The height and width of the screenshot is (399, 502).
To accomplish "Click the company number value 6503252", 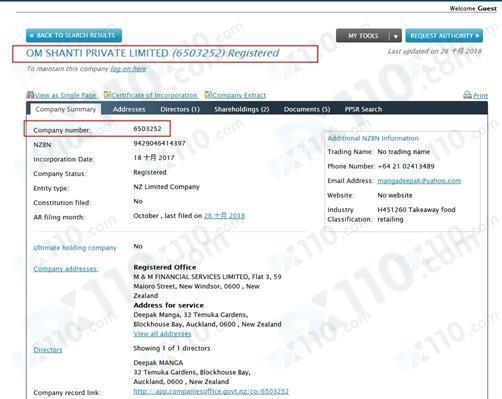I will click(x=147, y=129).
